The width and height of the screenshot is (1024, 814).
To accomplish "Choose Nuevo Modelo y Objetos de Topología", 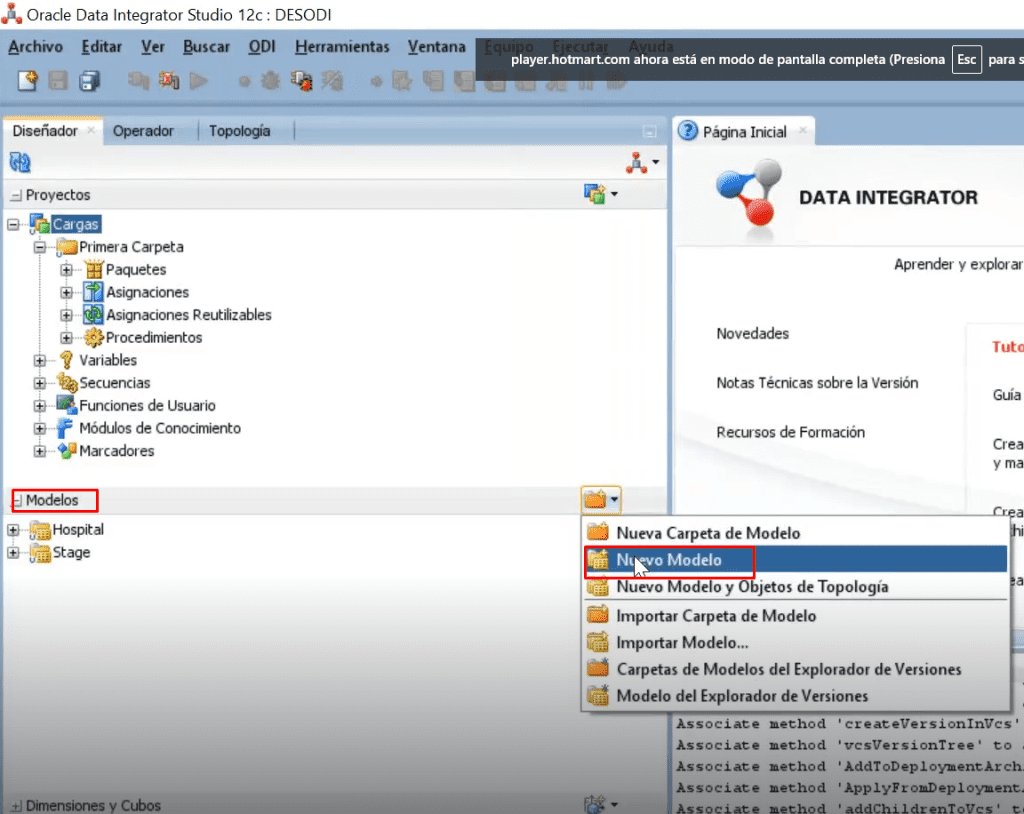I will tap(795, 587).
